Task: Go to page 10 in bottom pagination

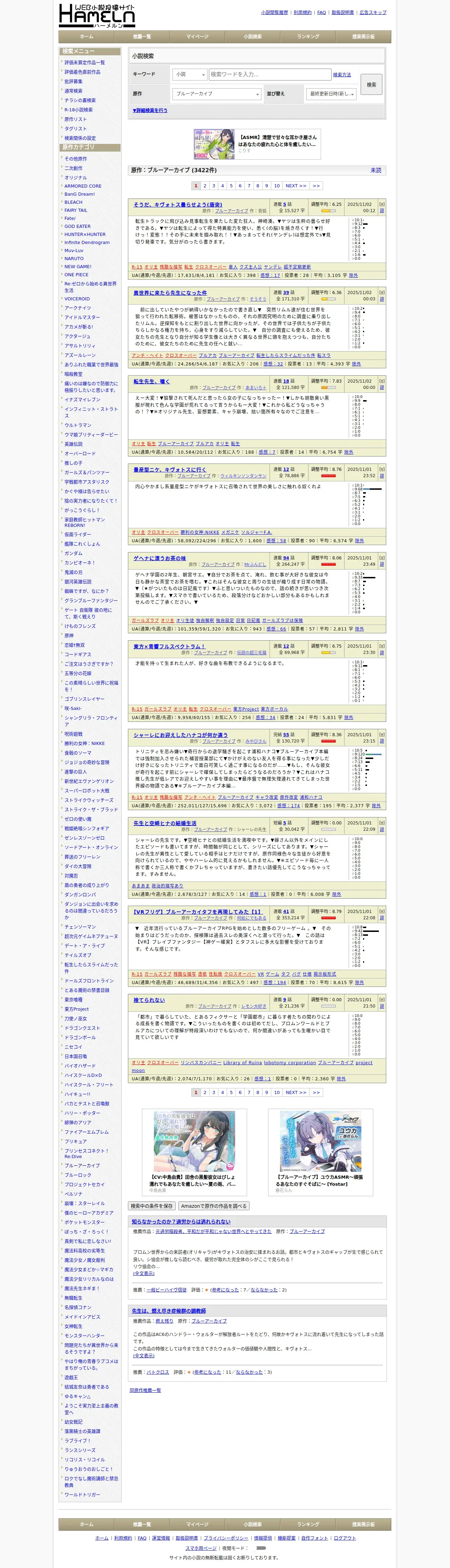Action: coord(277,1093)
